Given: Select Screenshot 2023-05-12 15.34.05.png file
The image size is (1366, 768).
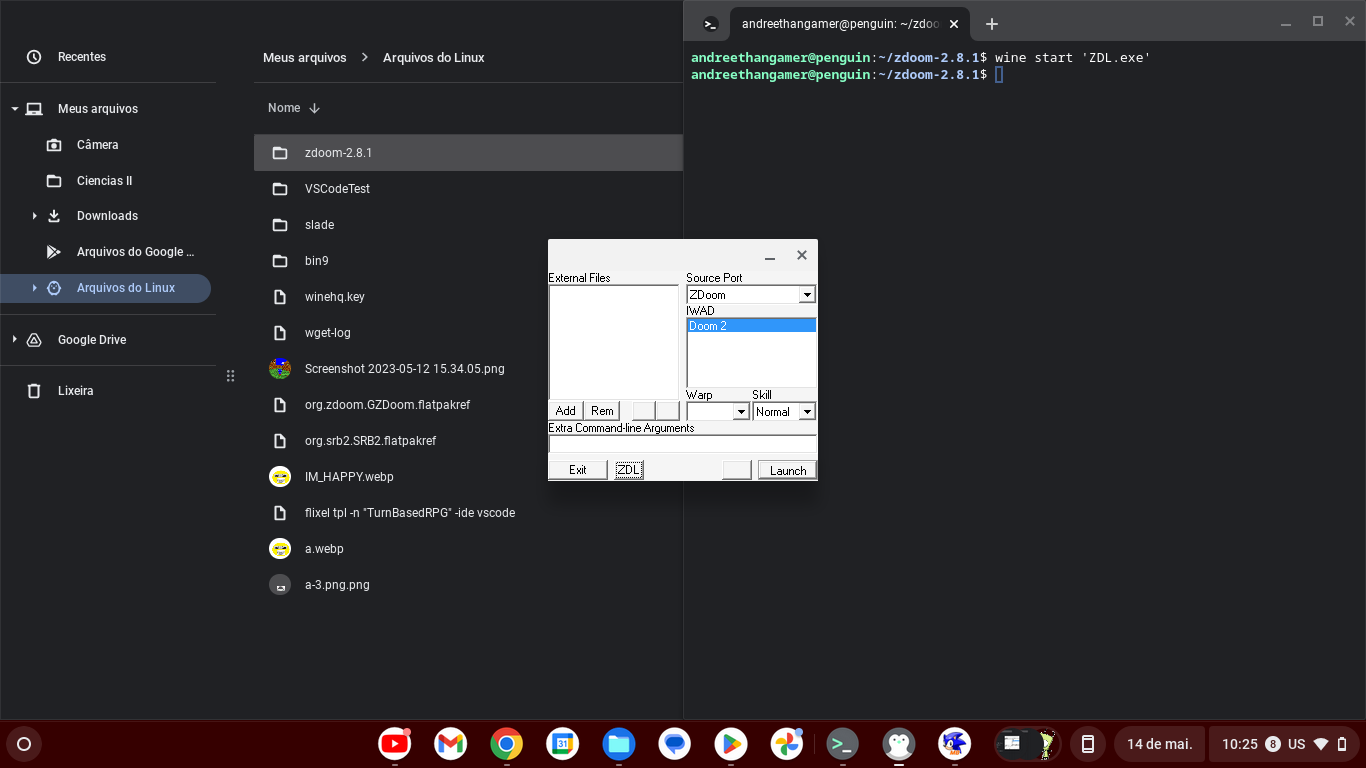Looking at the screenshot, I should point(400,369).
